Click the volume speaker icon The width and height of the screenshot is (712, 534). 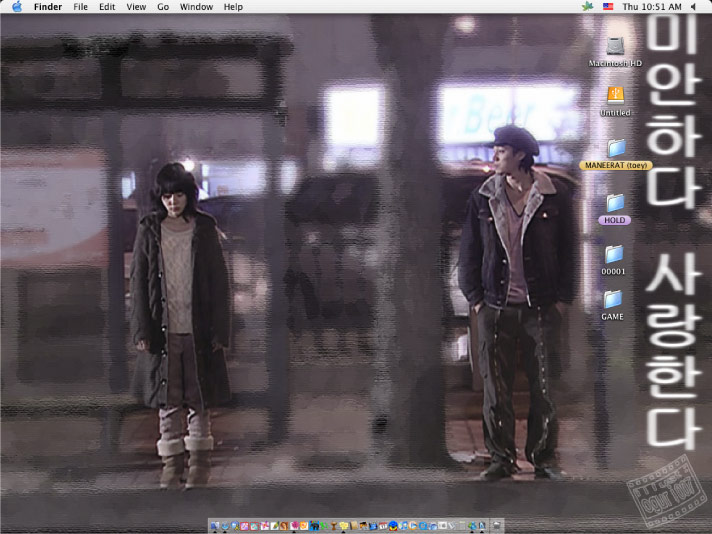coord(694,6)
